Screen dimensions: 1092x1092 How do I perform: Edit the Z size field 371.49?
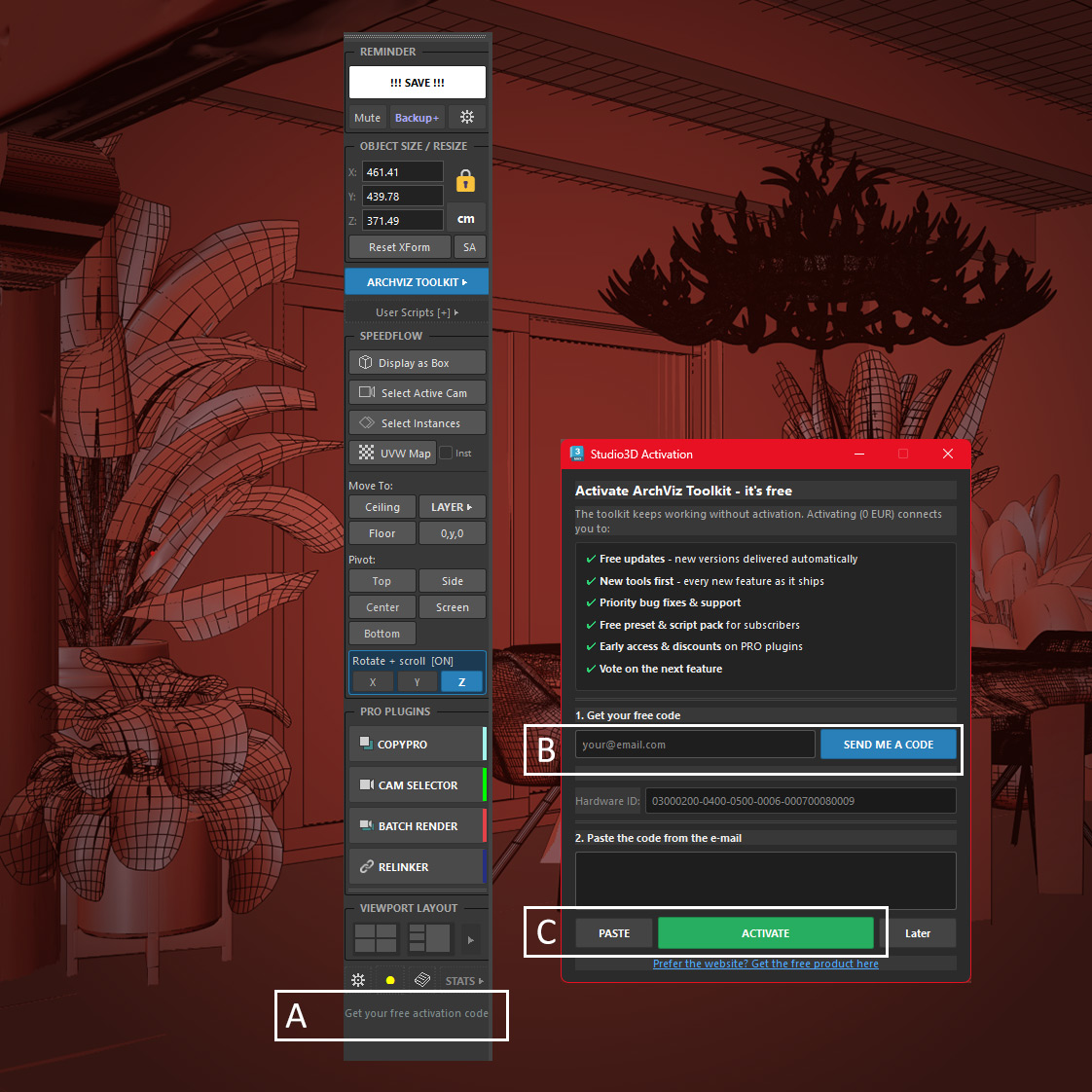pos(403,221)
